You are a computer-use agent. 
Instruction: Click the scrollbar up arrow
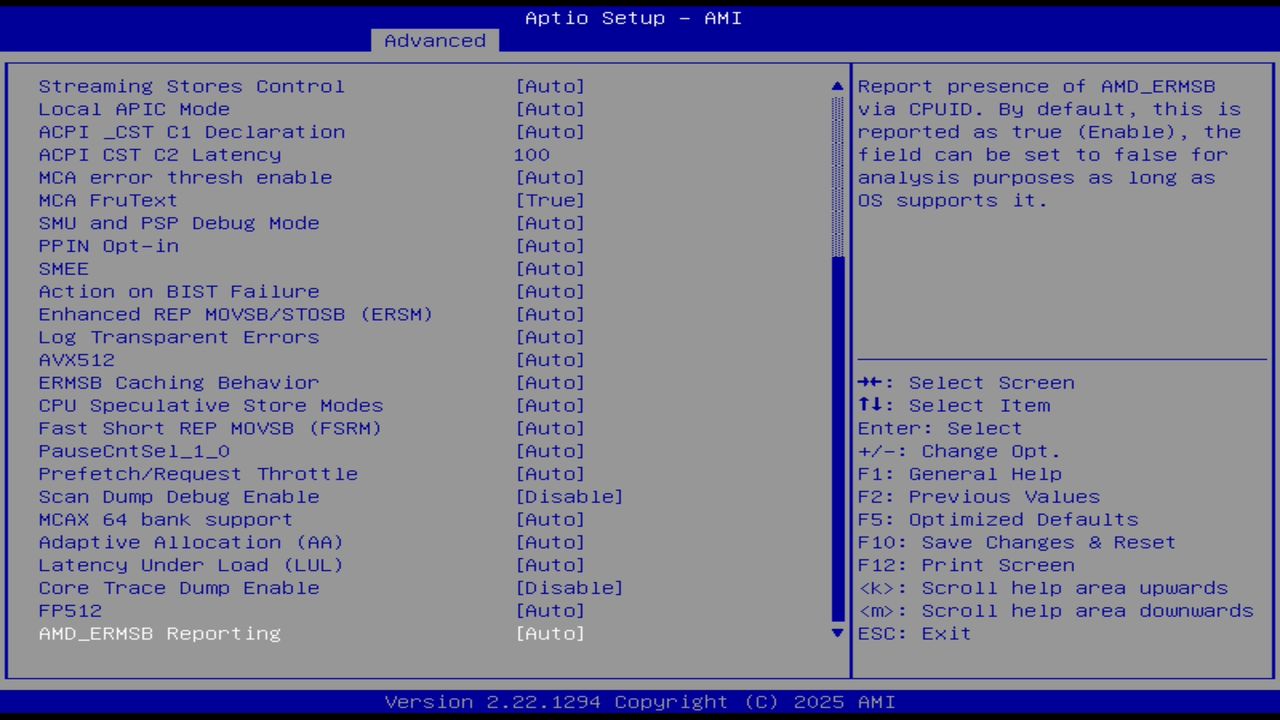pyautogui.click(x=836, y=86)
